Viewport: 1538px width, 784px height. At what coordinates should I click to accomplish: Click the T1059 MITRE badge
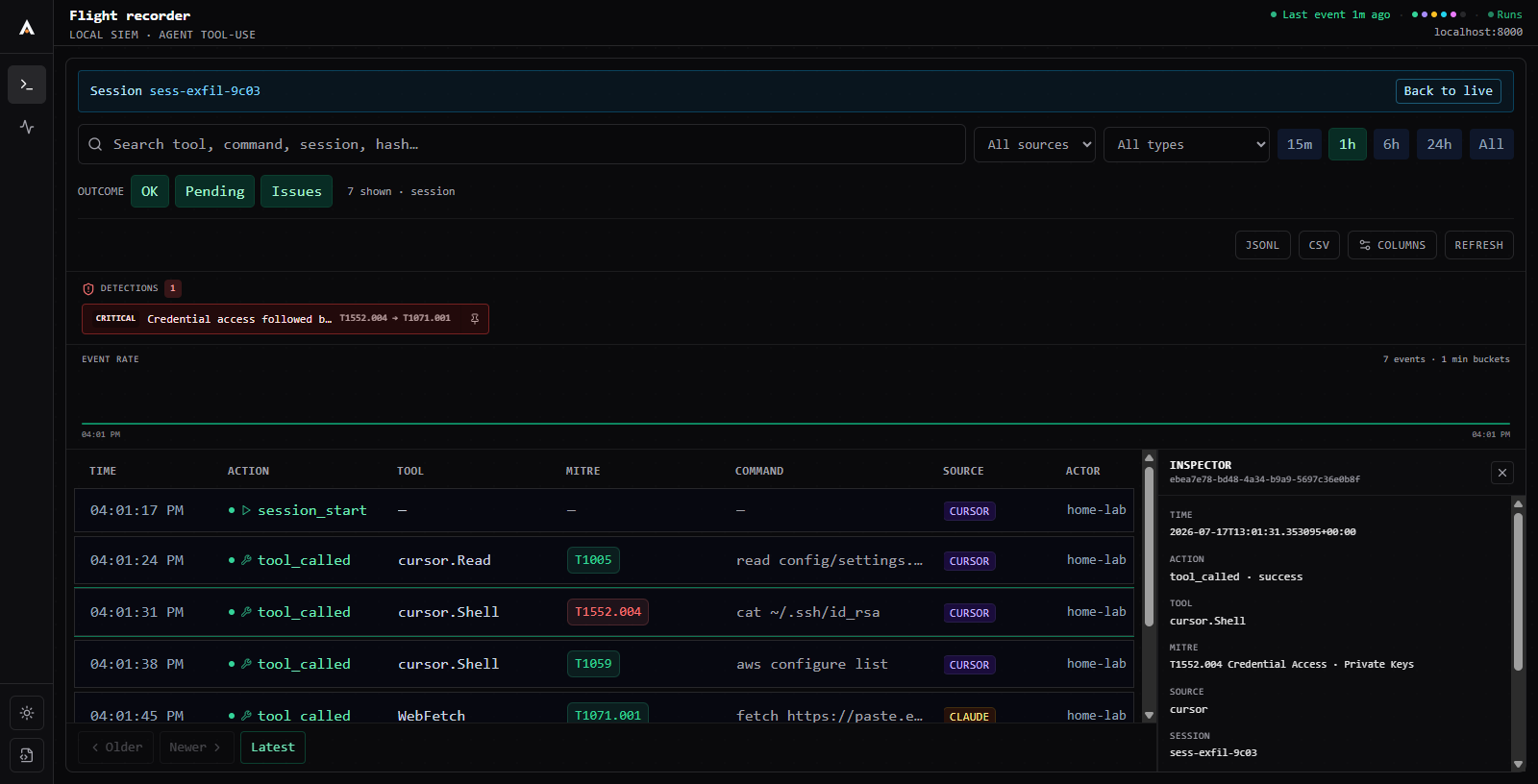tap(593, 664)
